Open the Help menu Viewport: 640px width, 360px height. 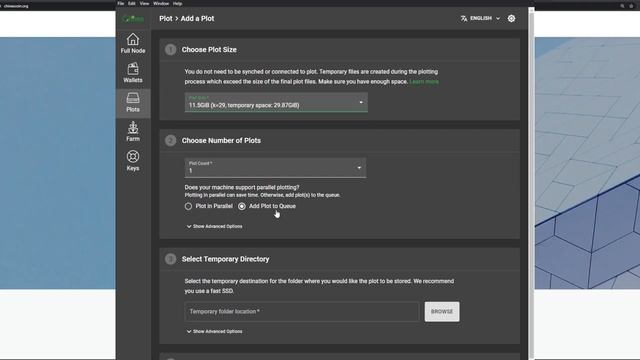(177, 3)
